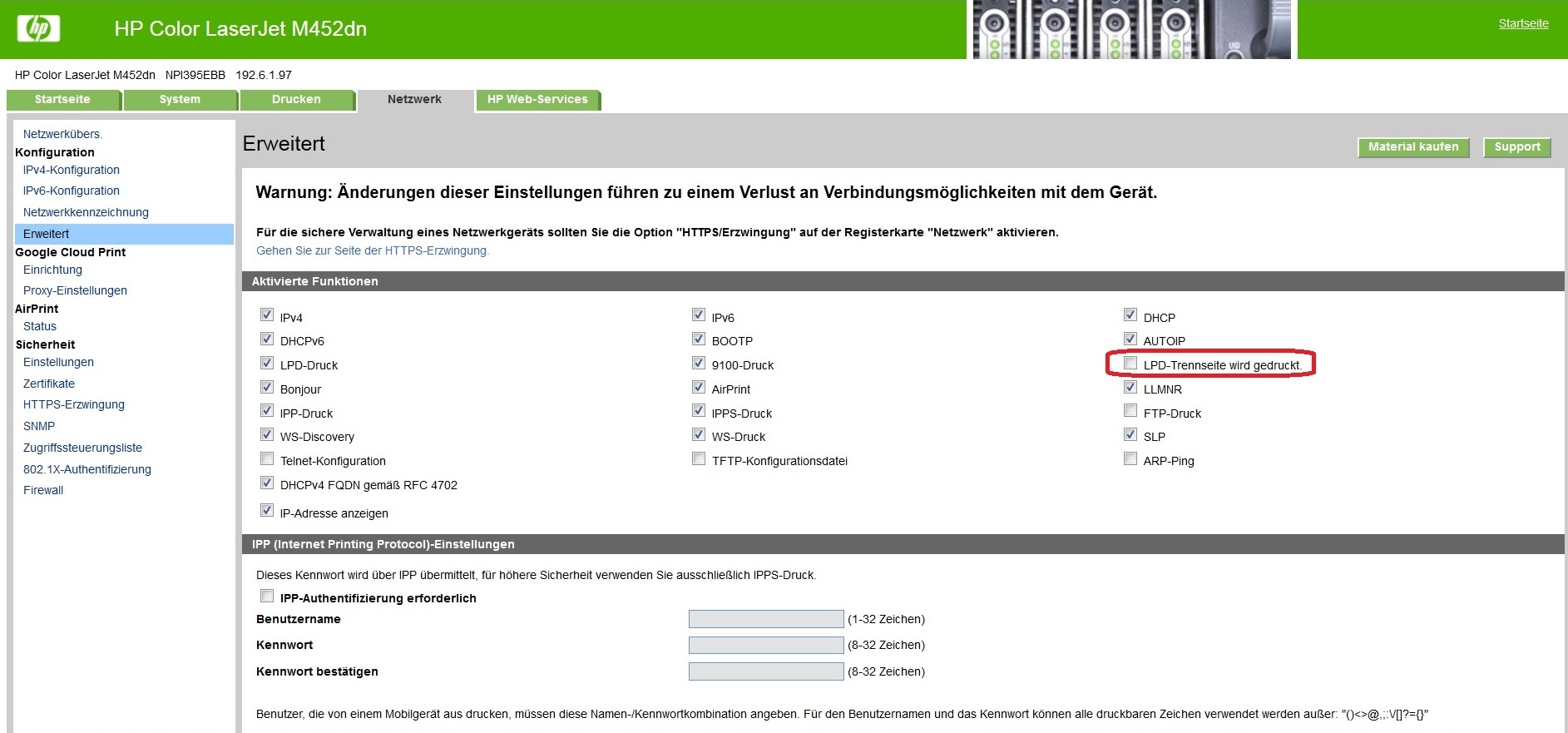Switch to the System tab
Image resolution: width=1568 pixels, height=733 pixels.
180,100
